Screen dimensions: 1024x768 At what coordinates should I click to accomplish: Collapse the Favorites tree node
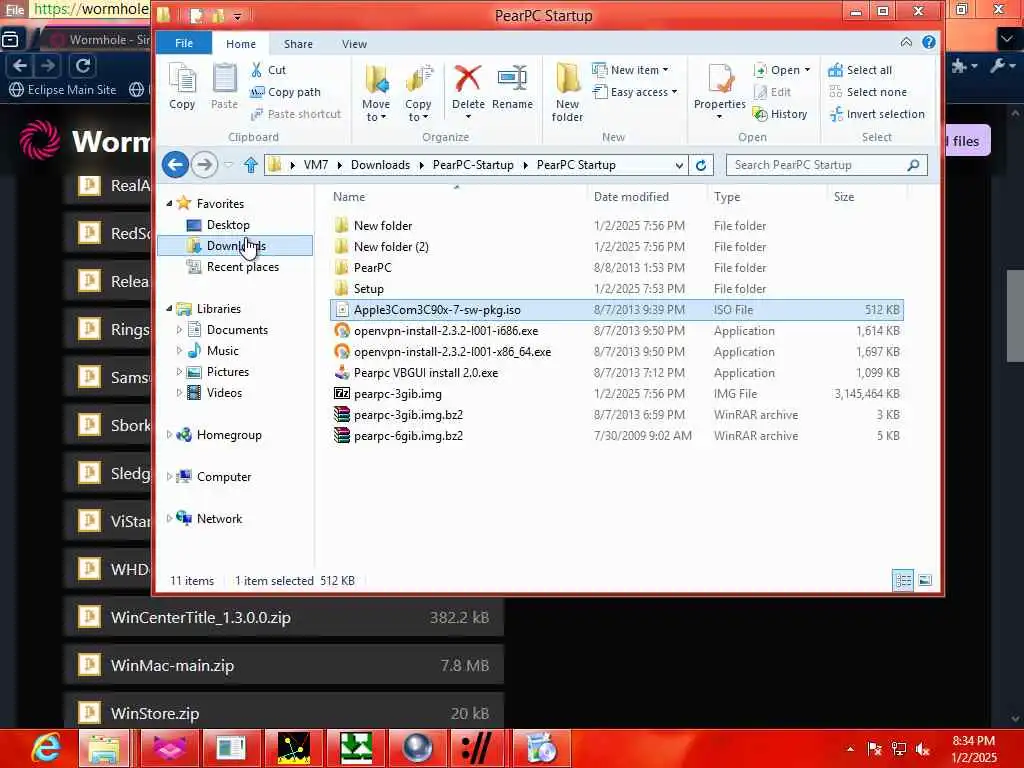click(x=169, y=204)
